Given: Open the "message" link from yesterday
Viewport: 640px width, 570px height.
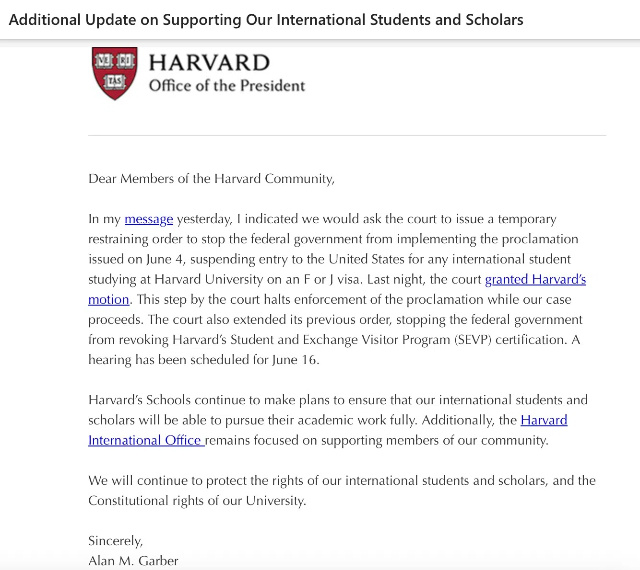Looking at the screenshot, I should (x=149, y=219).
